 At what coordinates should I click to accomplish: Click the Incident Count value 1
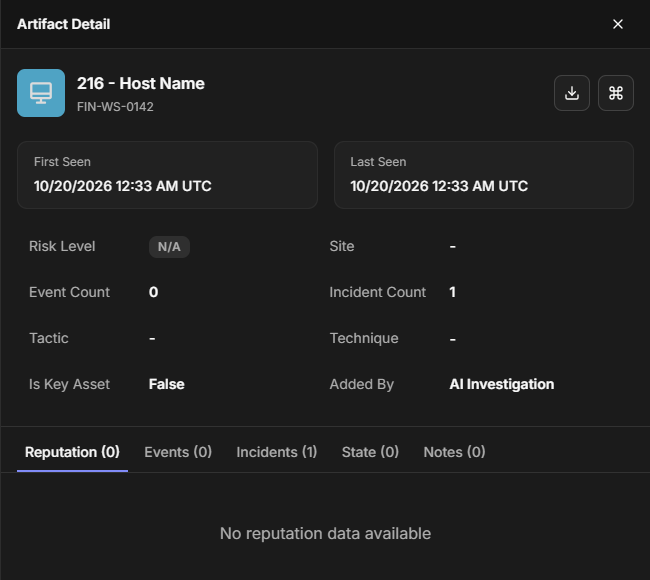pos(452,292)
